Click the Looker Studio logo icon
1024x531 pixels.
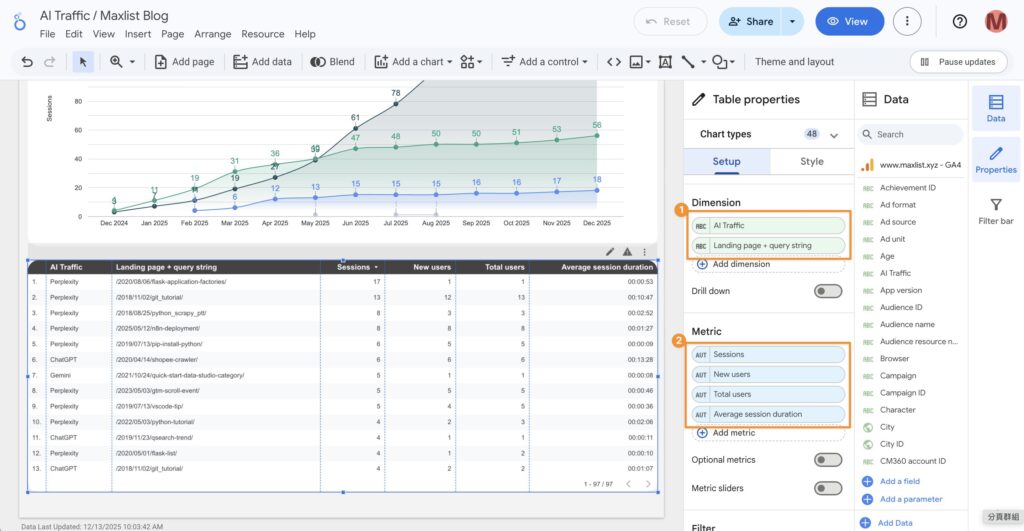(x=20, y=22)
